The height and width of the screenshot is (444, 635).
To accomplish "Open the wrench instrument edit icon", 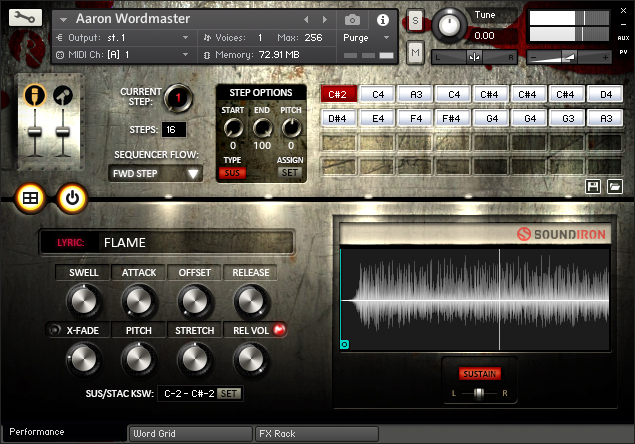I will coord(25,17).
